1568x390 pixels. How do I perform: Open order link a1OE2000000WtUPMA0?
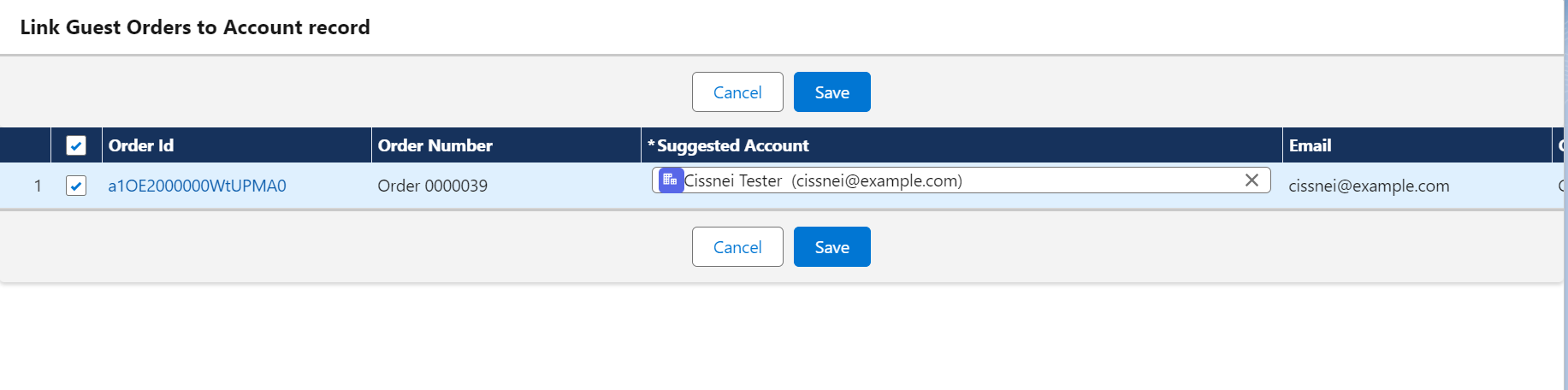tap(197, 186)
